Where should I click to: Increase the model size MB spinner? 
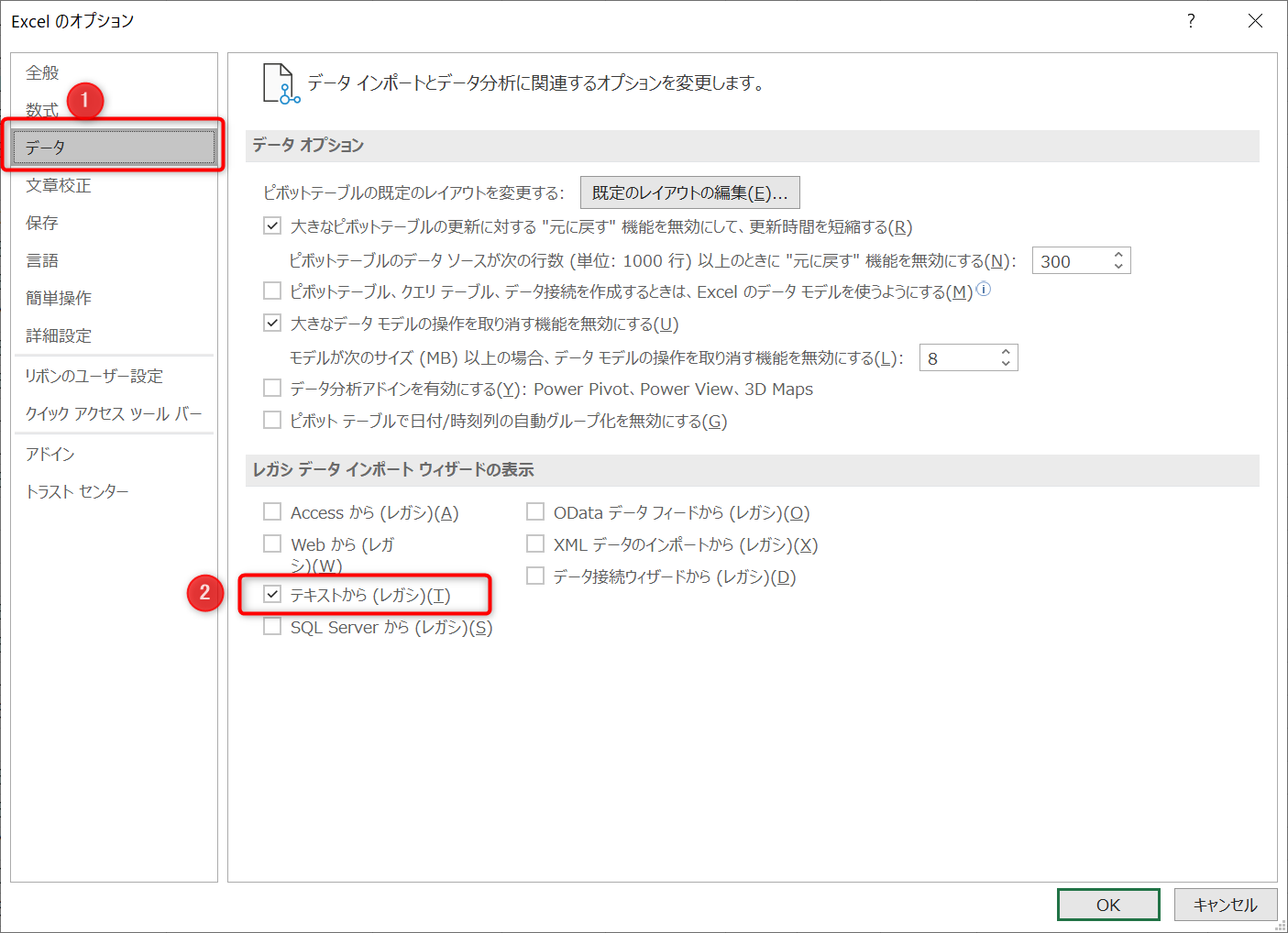pyautogui.click(x=1006, y=352)
